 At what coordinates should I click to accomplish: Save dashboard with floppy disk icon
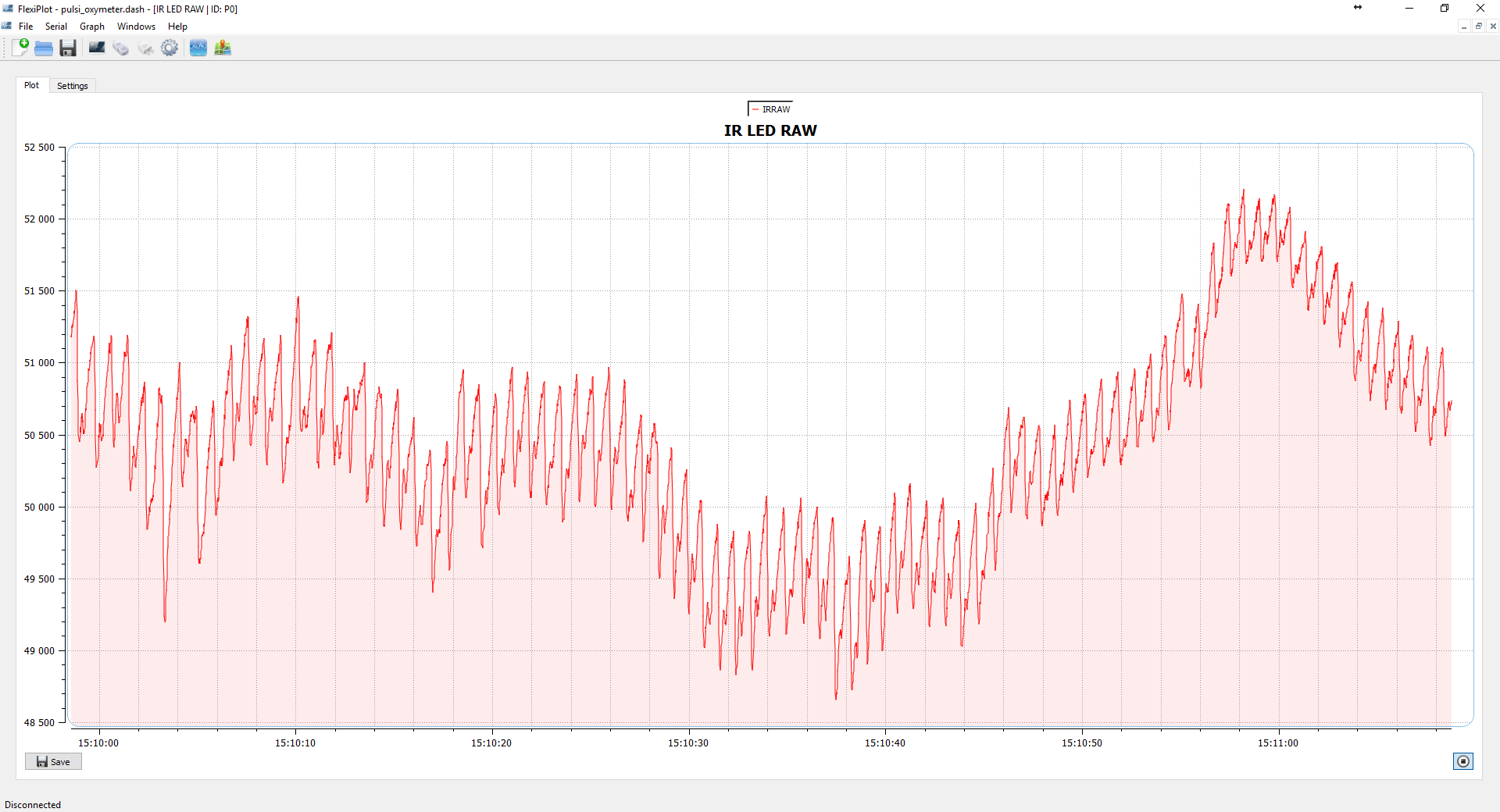[x=68, y=48]
